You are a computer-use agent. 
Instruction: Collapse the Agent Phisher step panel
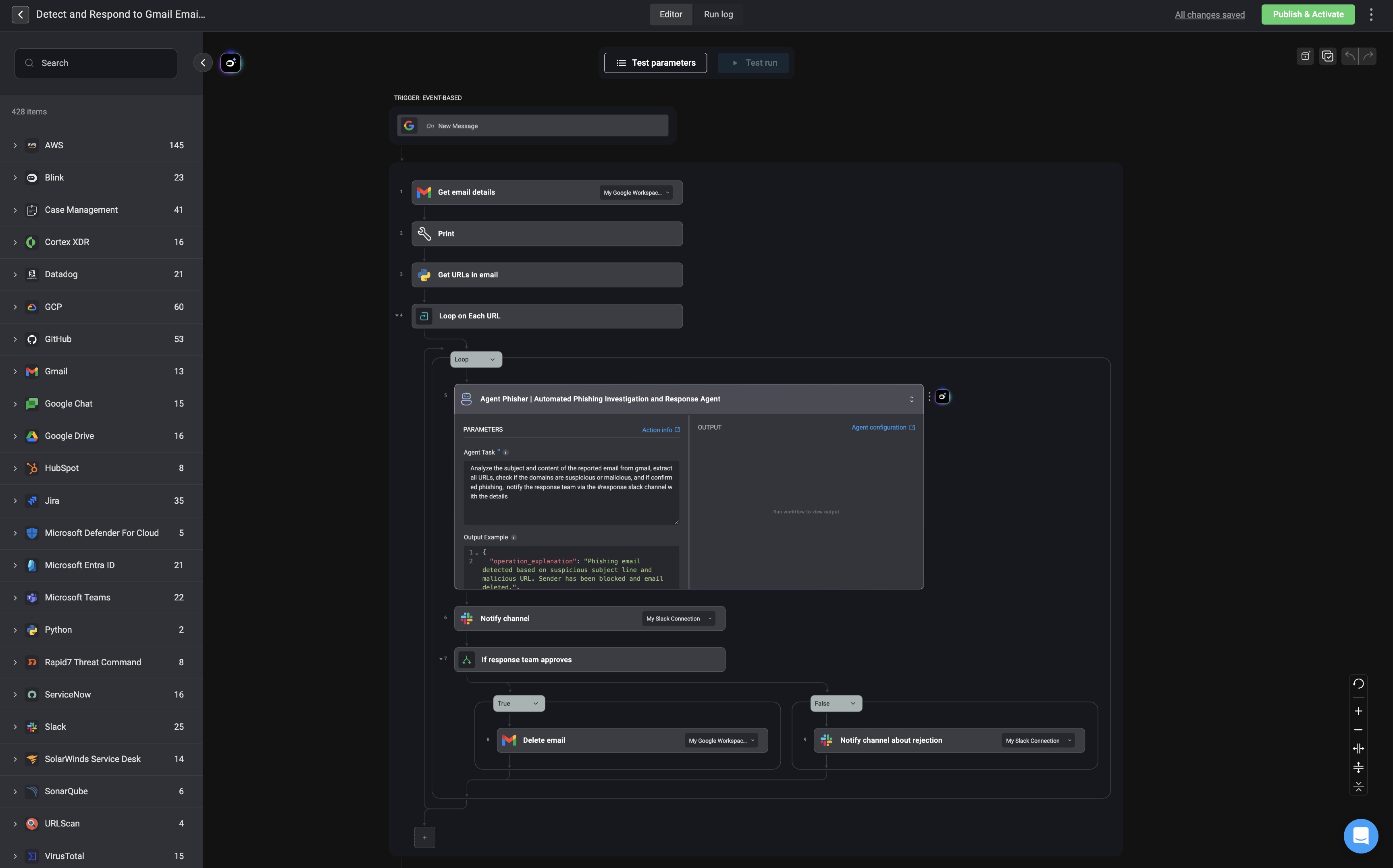[911, 399]
